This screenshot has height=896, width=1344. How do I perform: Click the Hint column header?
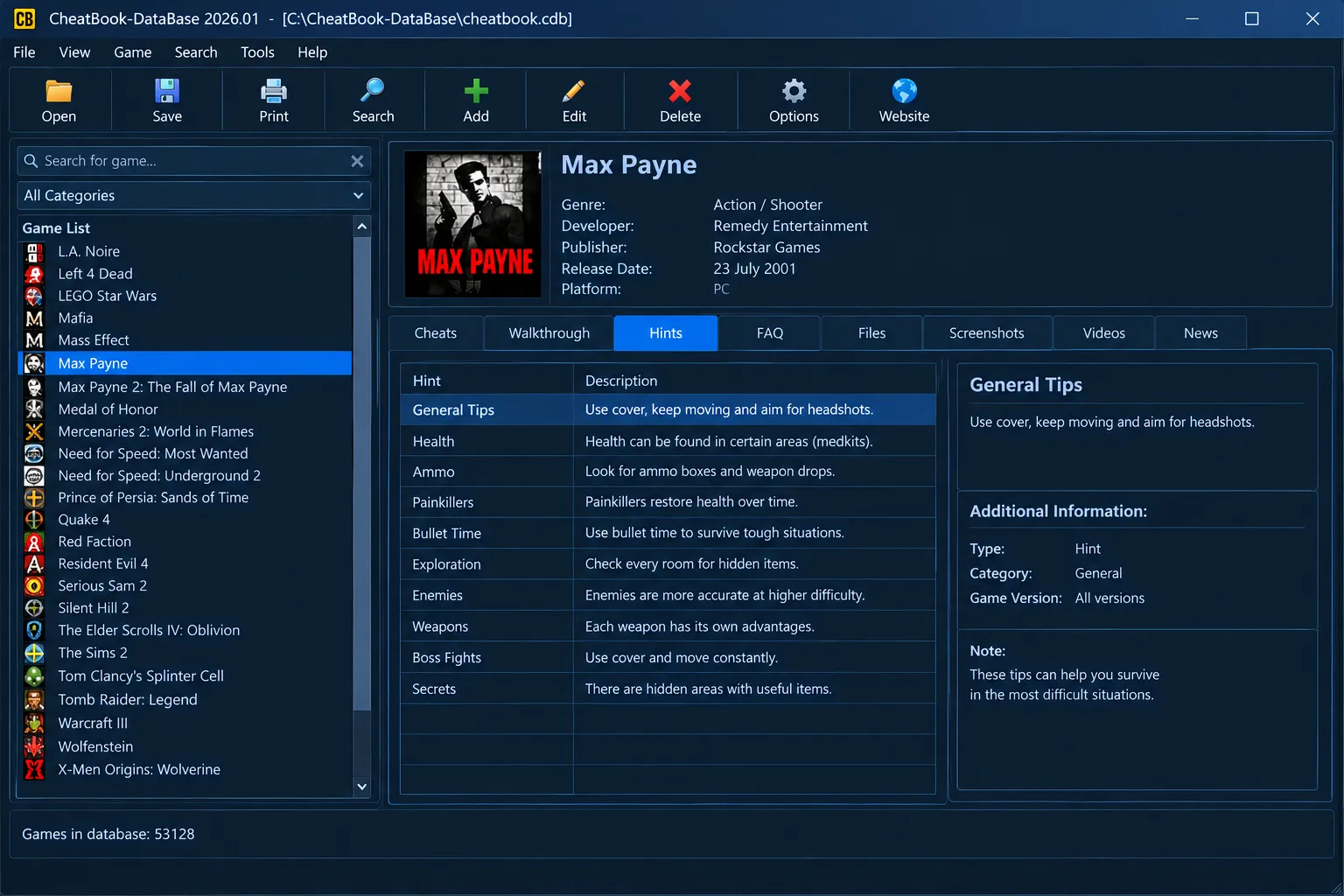coord(486,381)
